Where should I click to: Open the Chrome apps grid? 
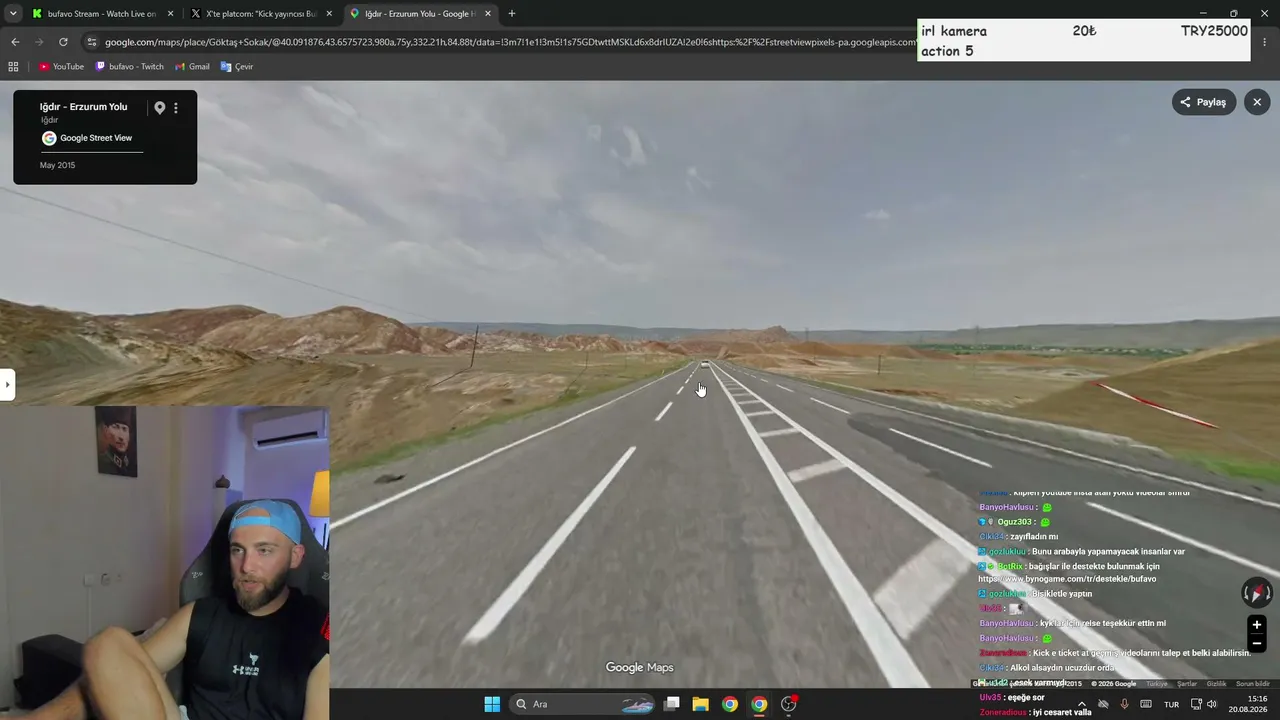tap(13, 67)
